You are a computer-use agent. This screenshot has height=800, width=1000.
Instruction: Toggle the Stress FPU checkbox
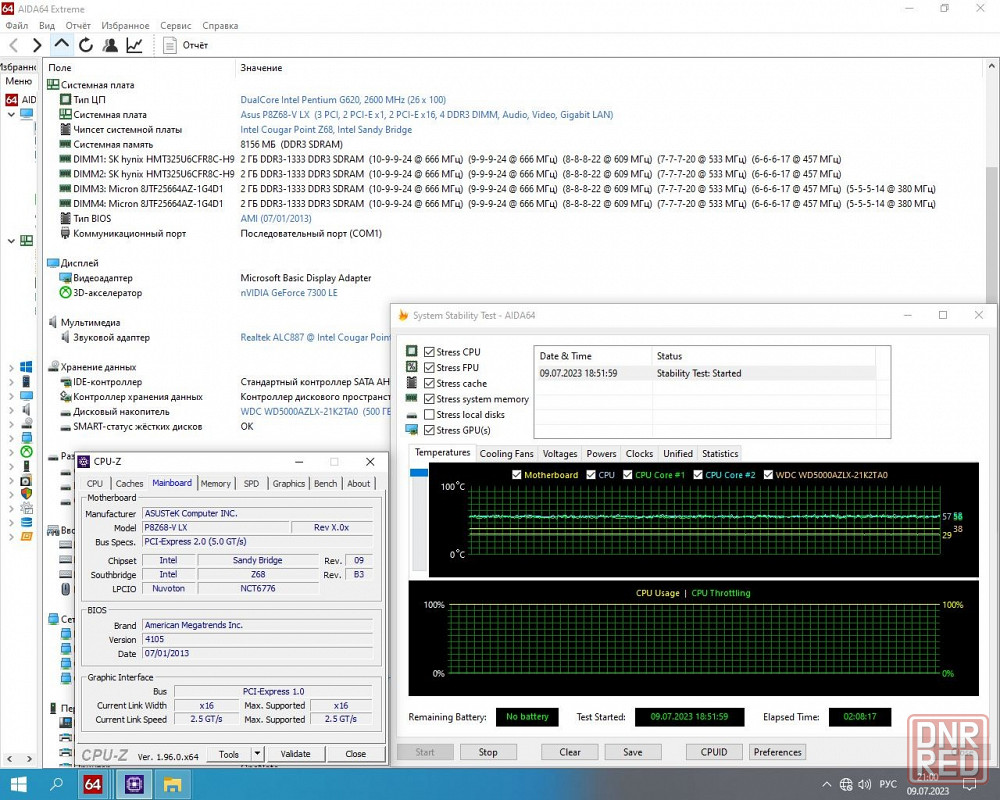[x=429, y=367]
